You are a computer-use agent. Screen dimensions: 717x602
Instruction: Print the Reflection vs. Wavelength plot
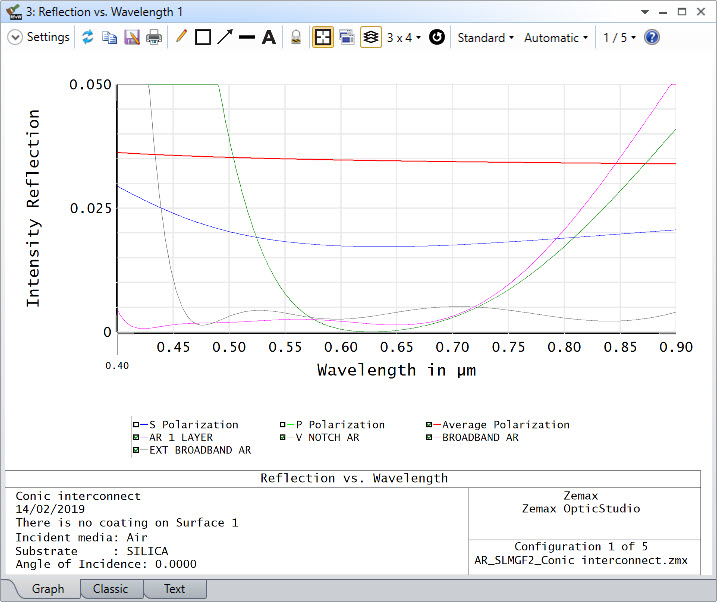pos(154,37)
